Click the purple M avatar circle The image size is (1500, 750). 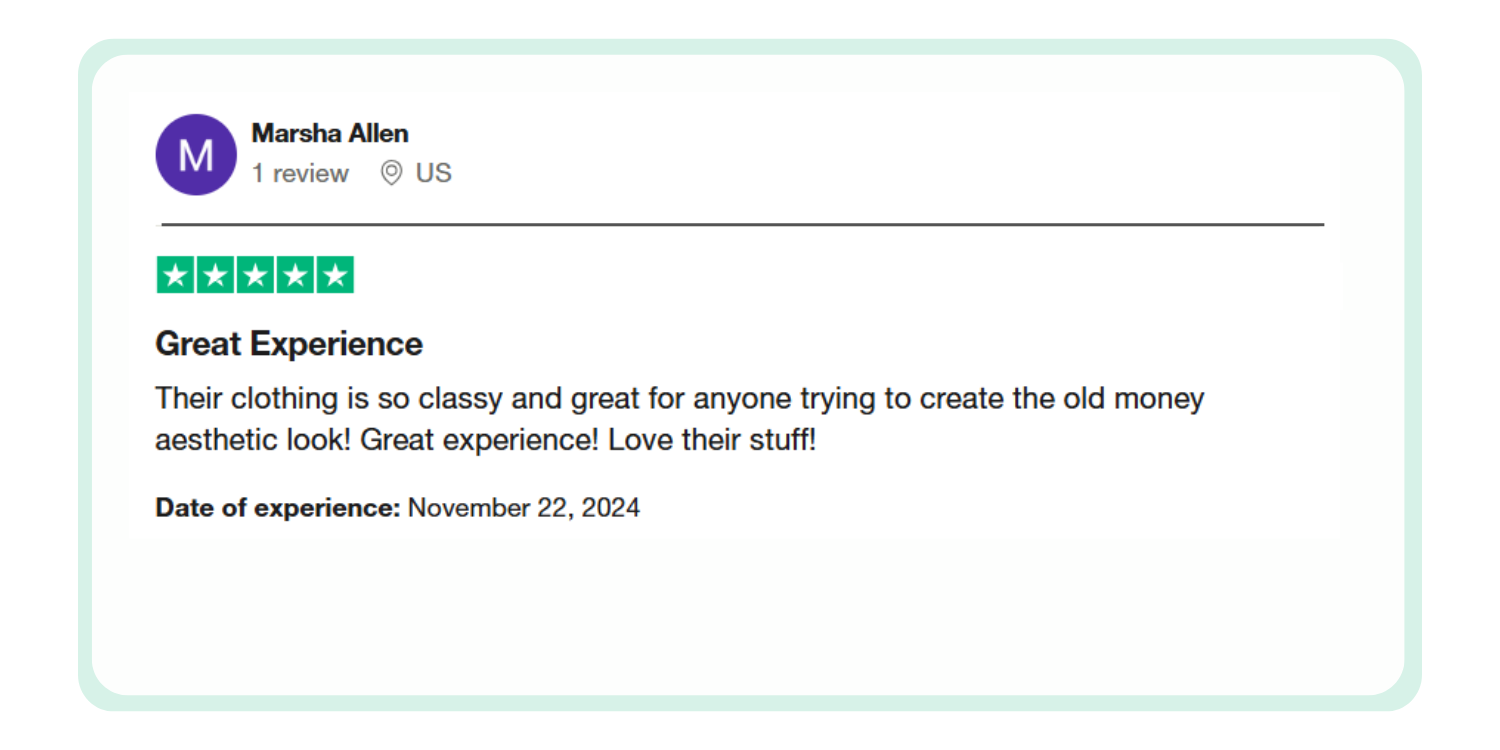(x=196, y=155)
